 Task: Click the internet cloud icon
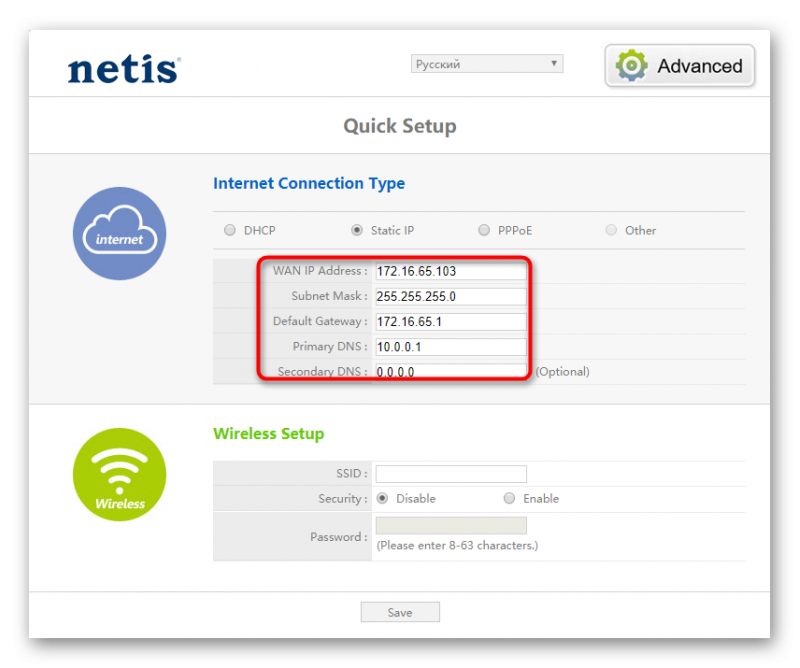point(119,233)
